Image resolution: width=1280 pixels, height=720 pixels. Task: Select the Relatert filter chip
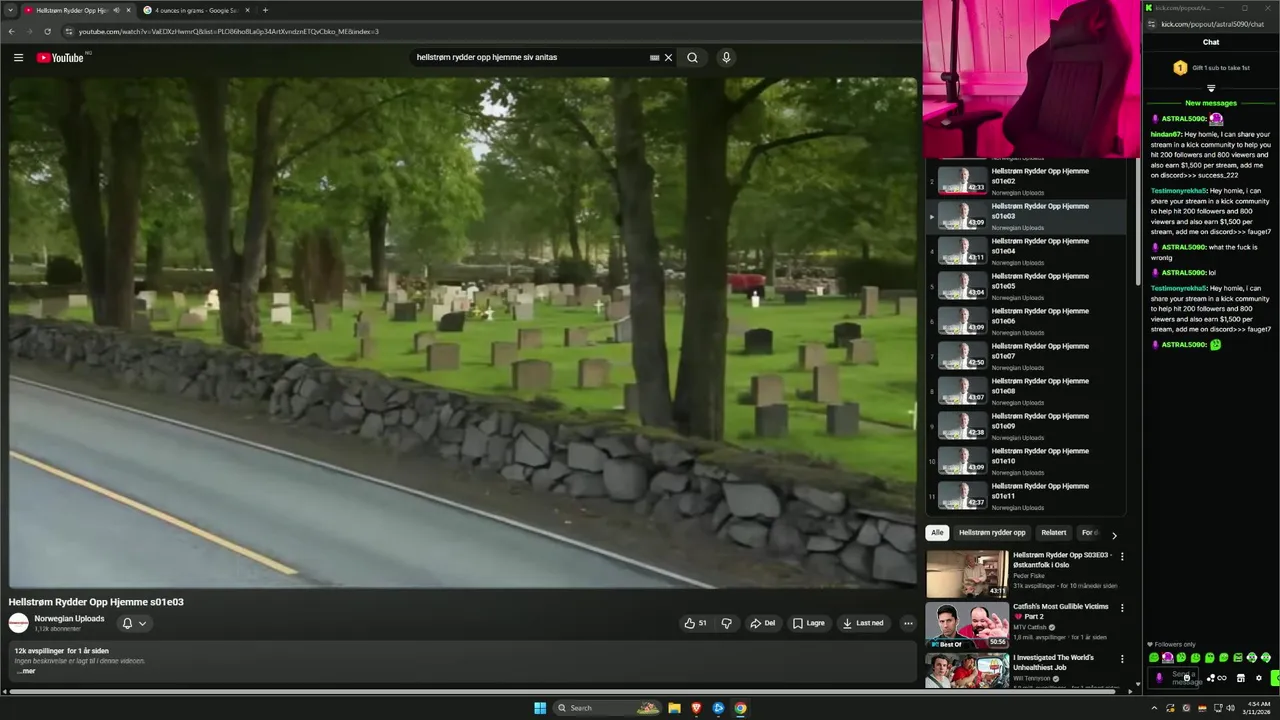(1054, 533)
